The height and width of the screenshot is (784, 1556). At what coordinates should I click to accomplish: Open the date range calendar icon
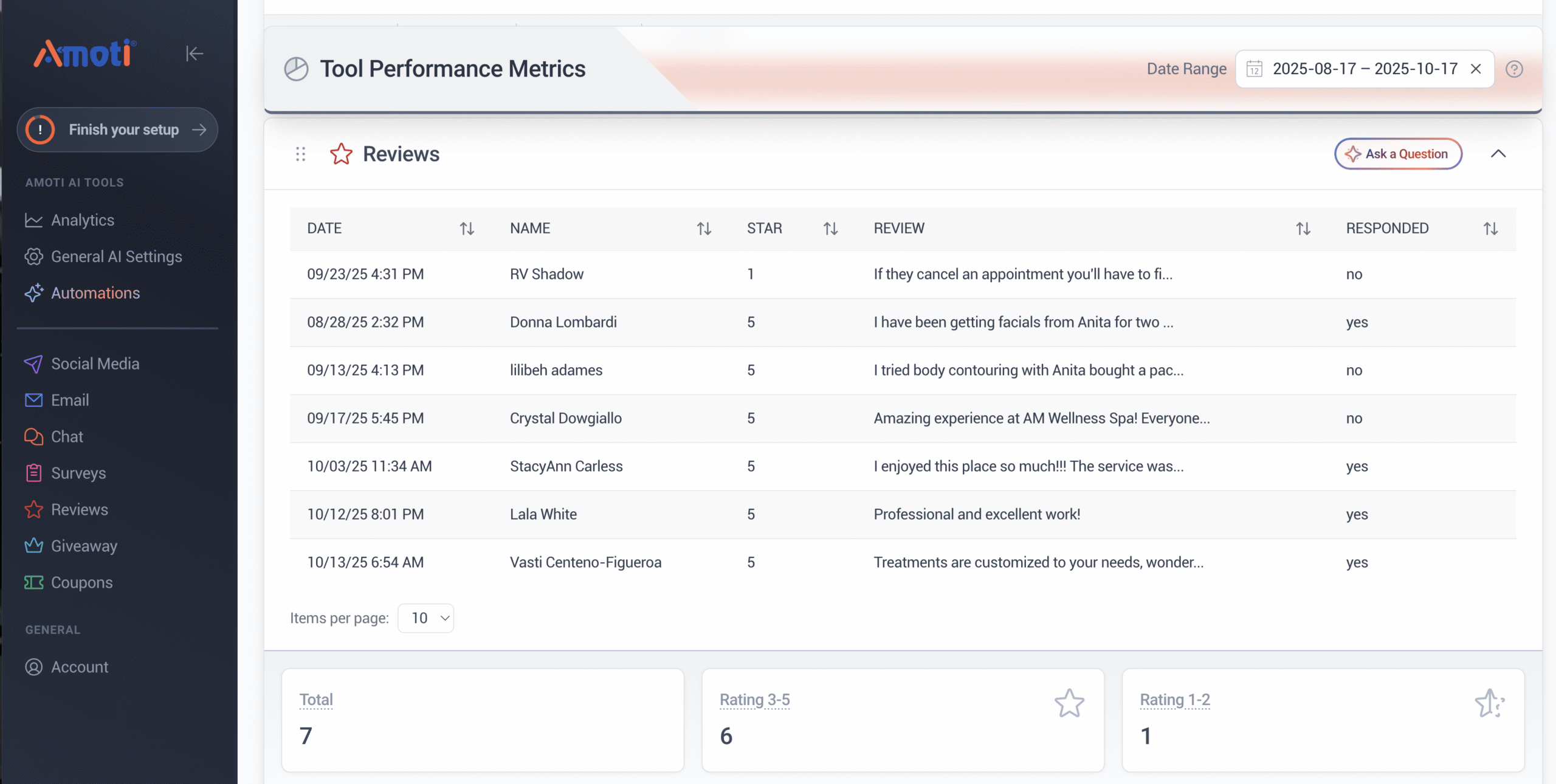coord(1255,69)
